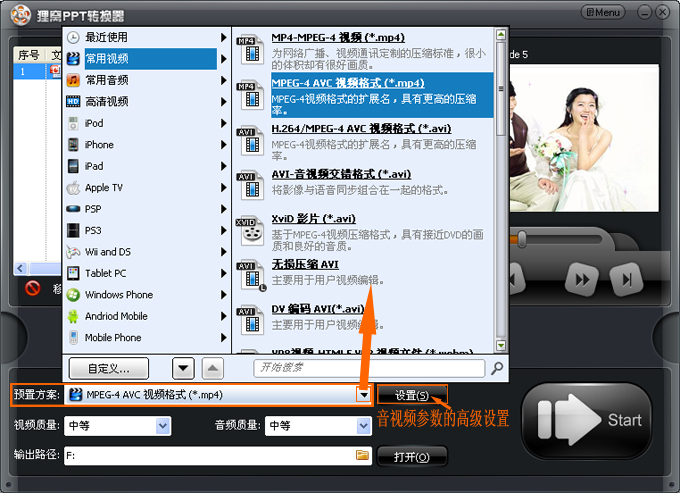
Task: Click the PSP console icon
Action: point(73,209)
